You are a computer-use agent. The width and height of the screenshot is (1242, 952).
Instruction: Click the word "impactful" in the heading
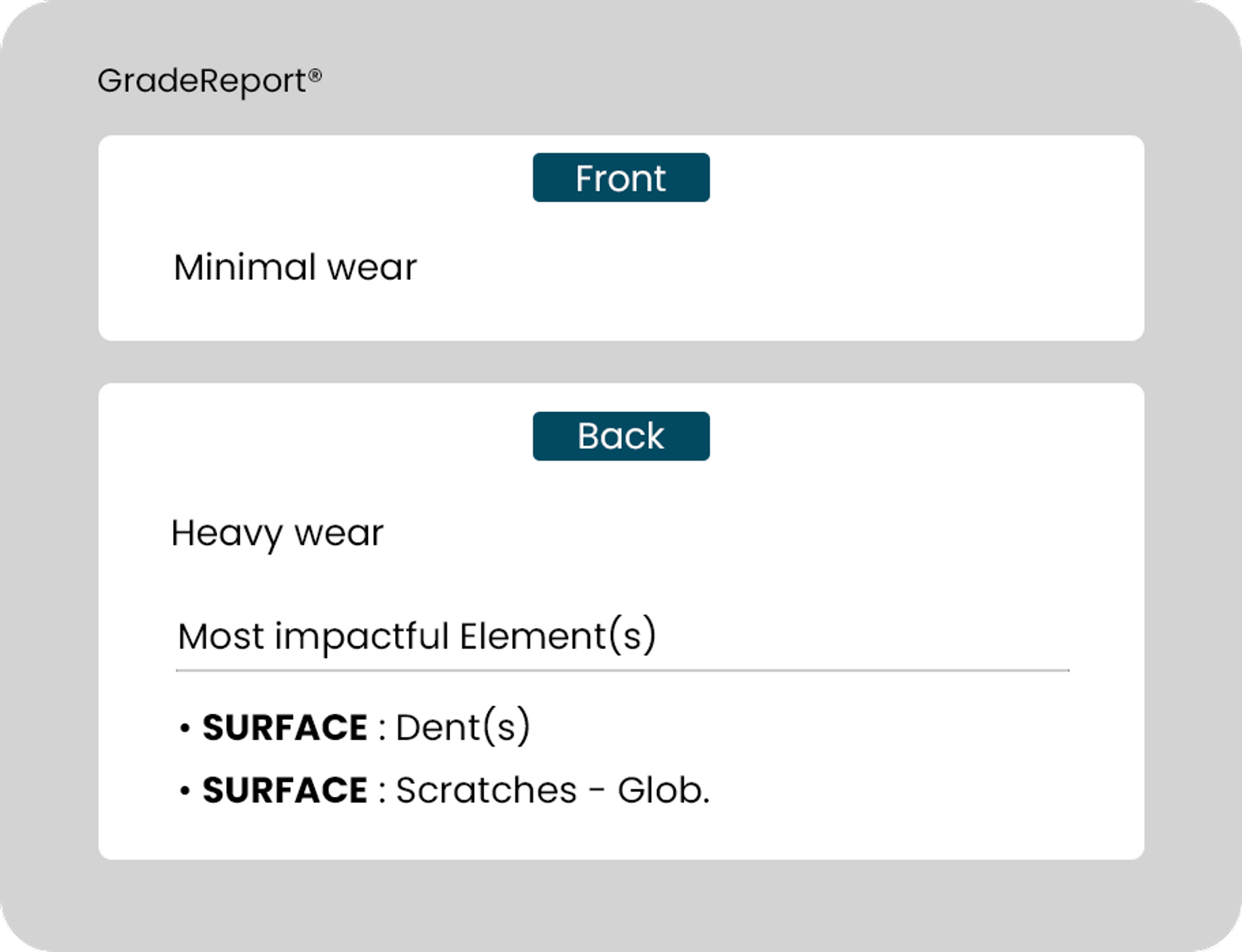pyautogui.click(x=362, y=636)
